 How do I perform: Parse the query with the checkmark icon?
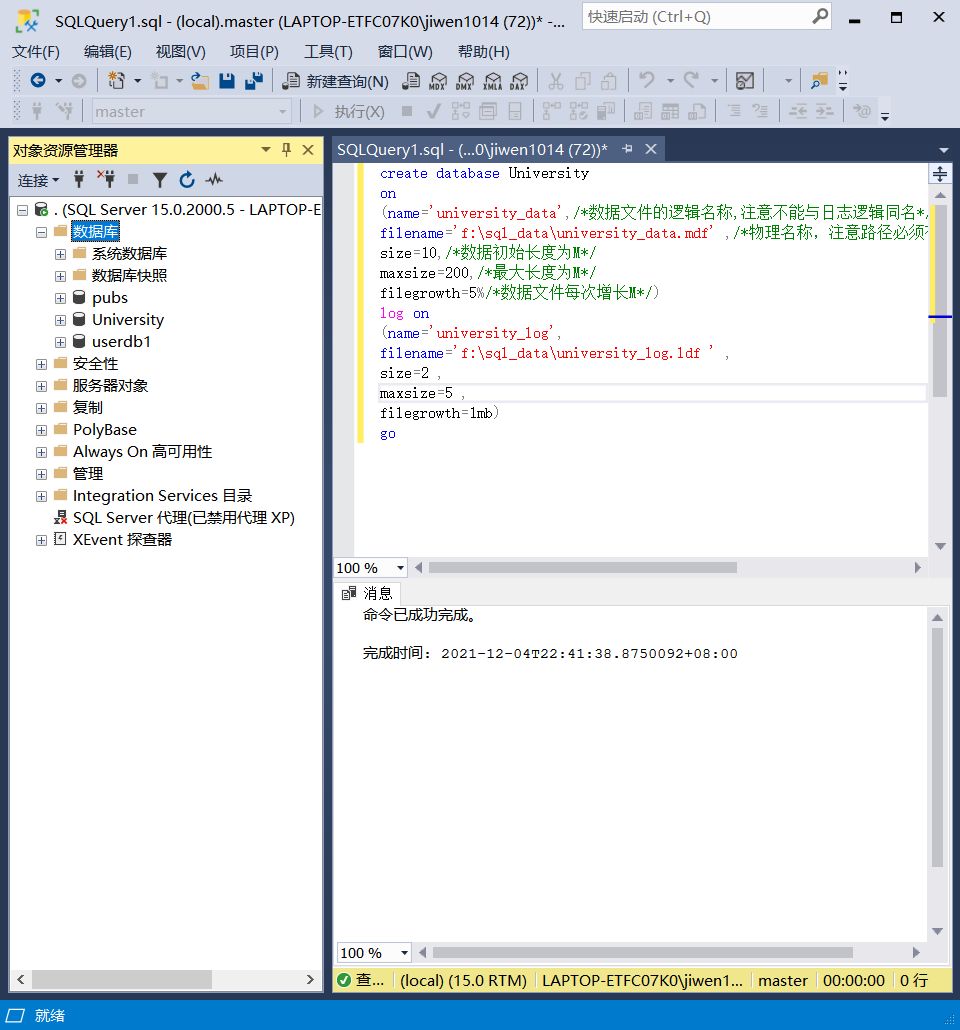[433, 112]
